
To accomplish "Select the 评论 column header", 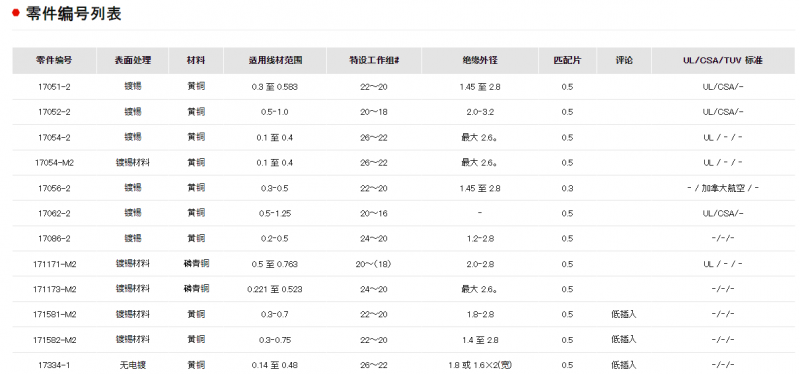I will (623, 60).
